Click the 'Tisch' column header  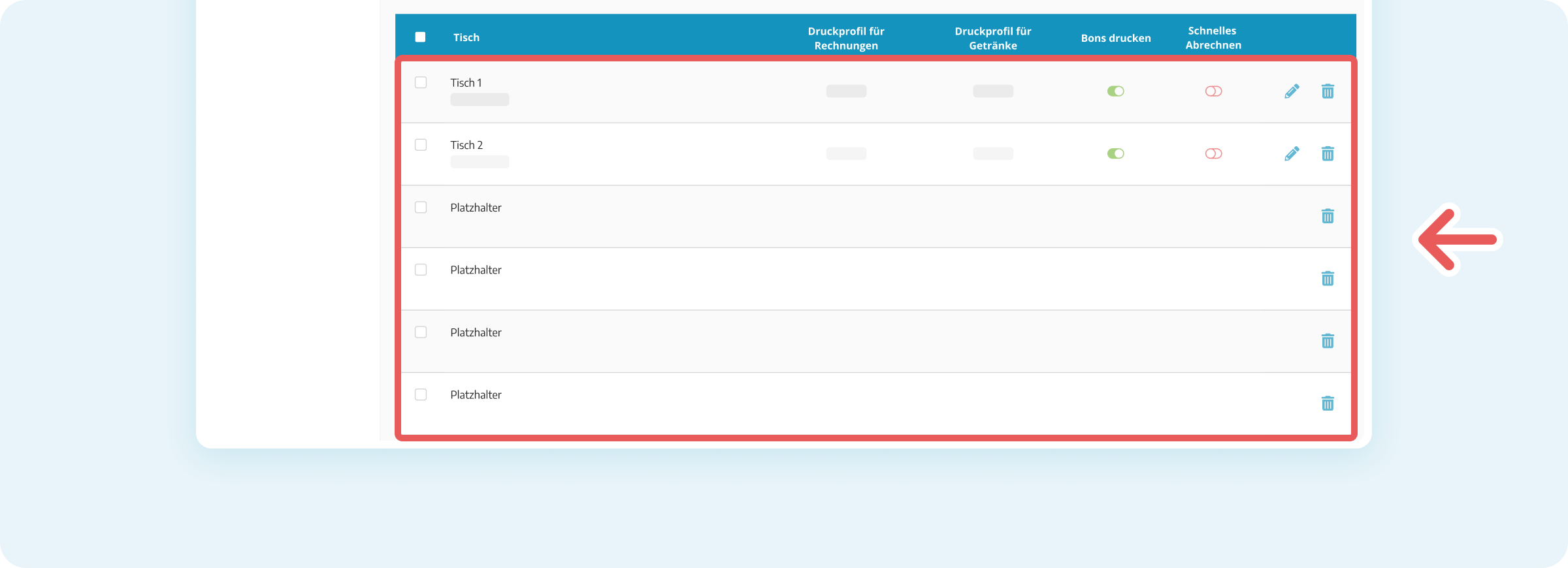point(466,37)
